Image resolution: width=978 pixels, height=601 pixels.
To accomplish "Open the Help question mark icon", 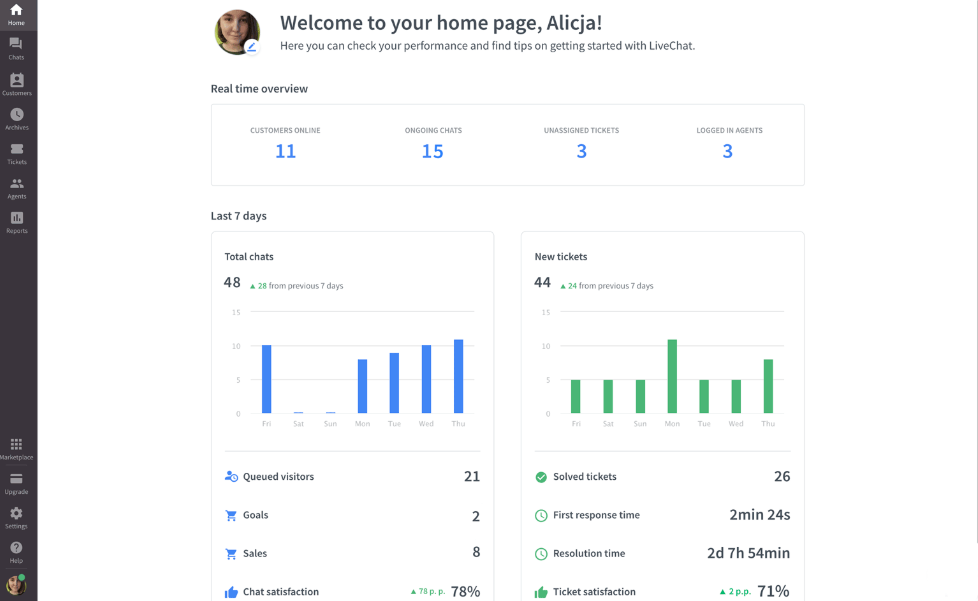I will pos(16,550).
